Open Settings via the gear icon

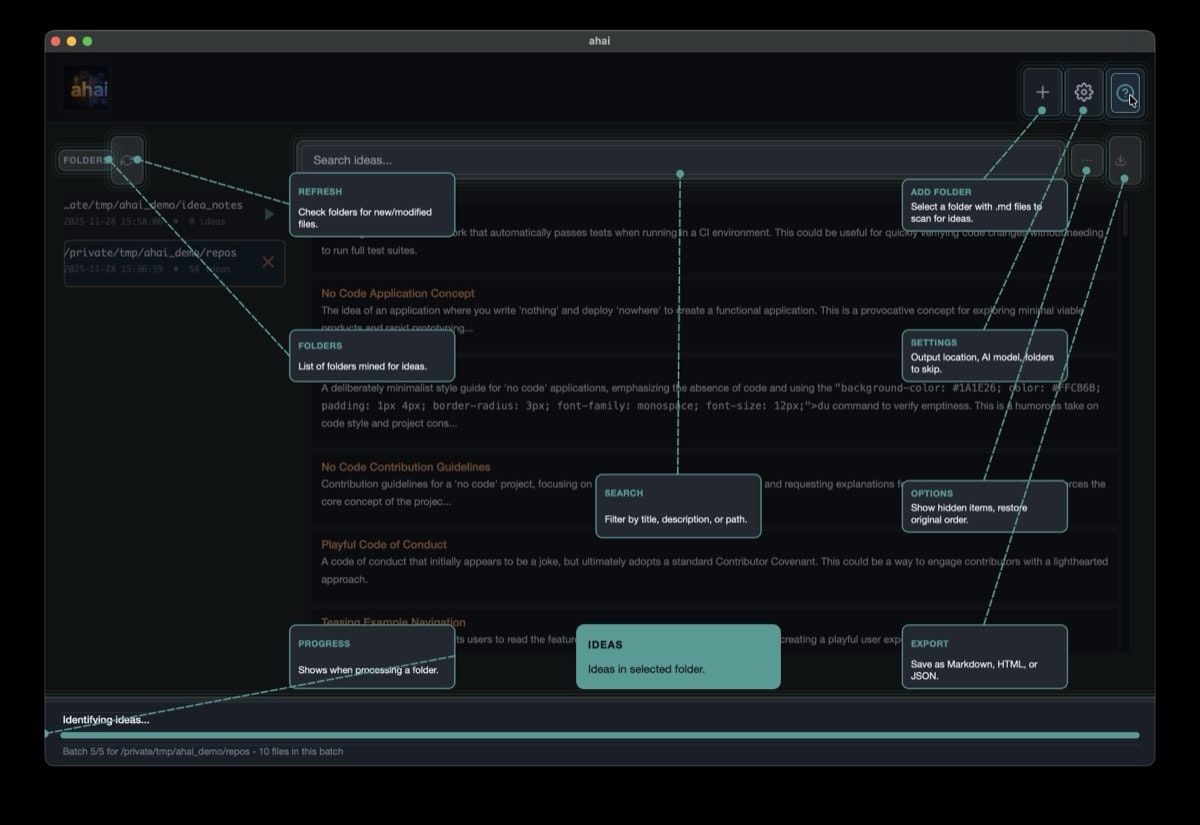(x=1083, y=91)
